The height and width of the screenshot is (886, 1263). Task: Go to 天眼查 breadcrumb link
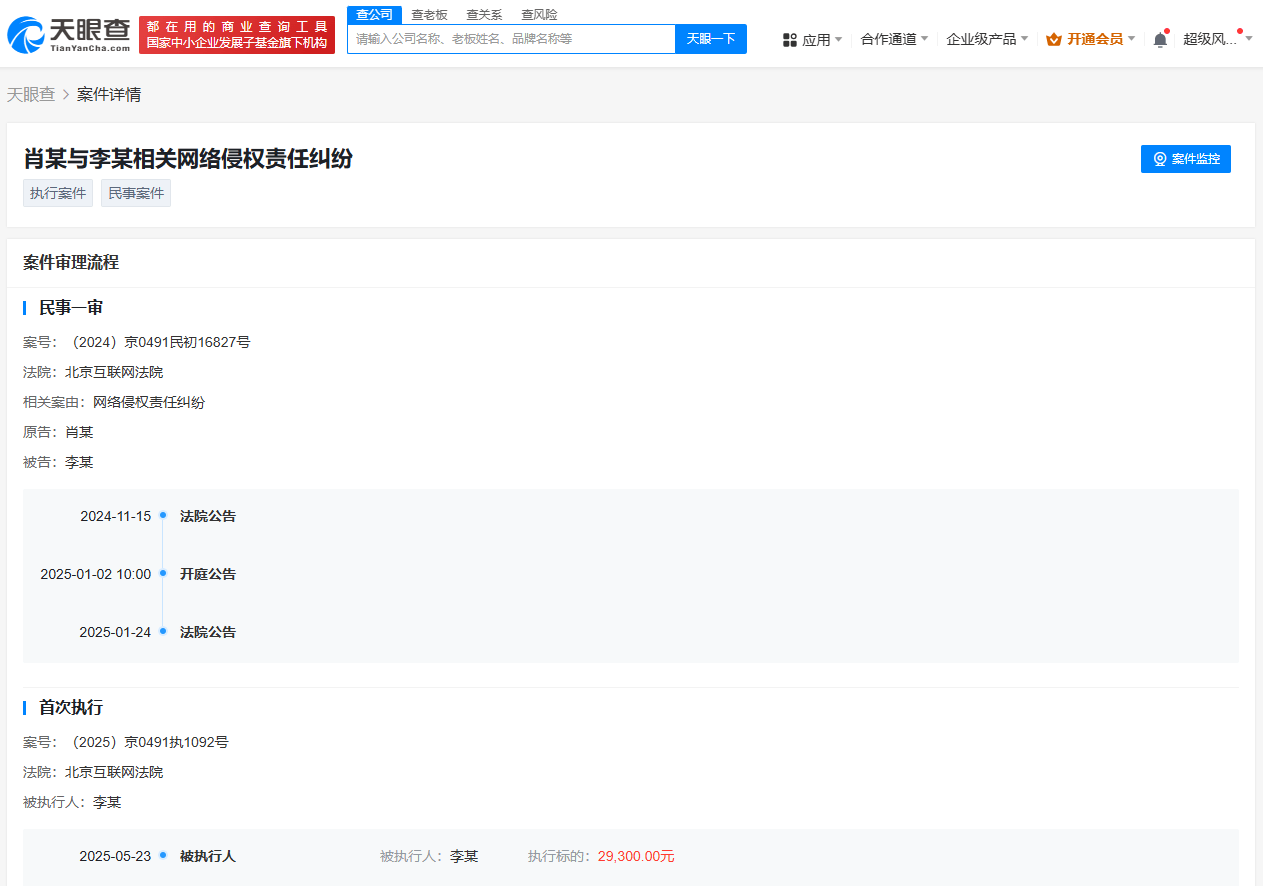[31, 95]
